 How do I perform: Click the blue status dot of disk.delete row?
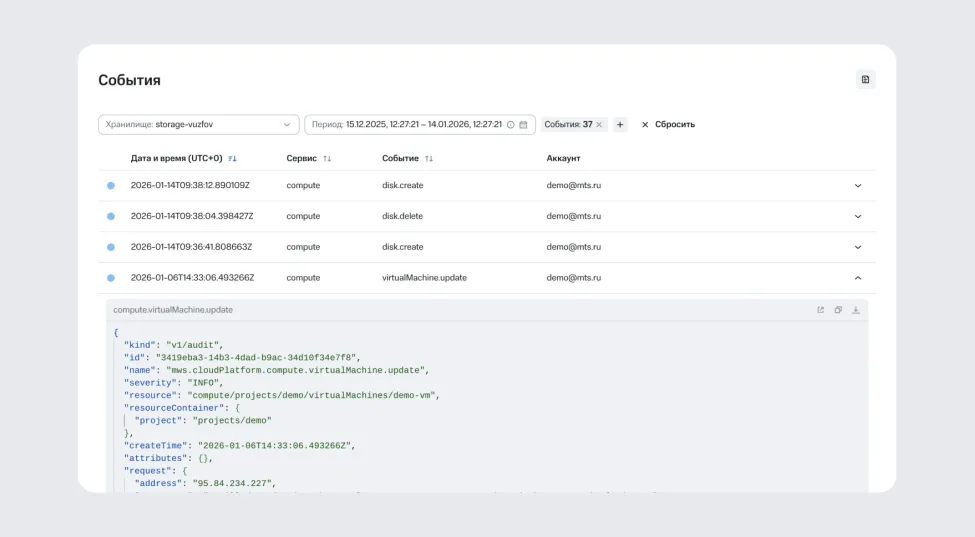[x=110, y=216]
